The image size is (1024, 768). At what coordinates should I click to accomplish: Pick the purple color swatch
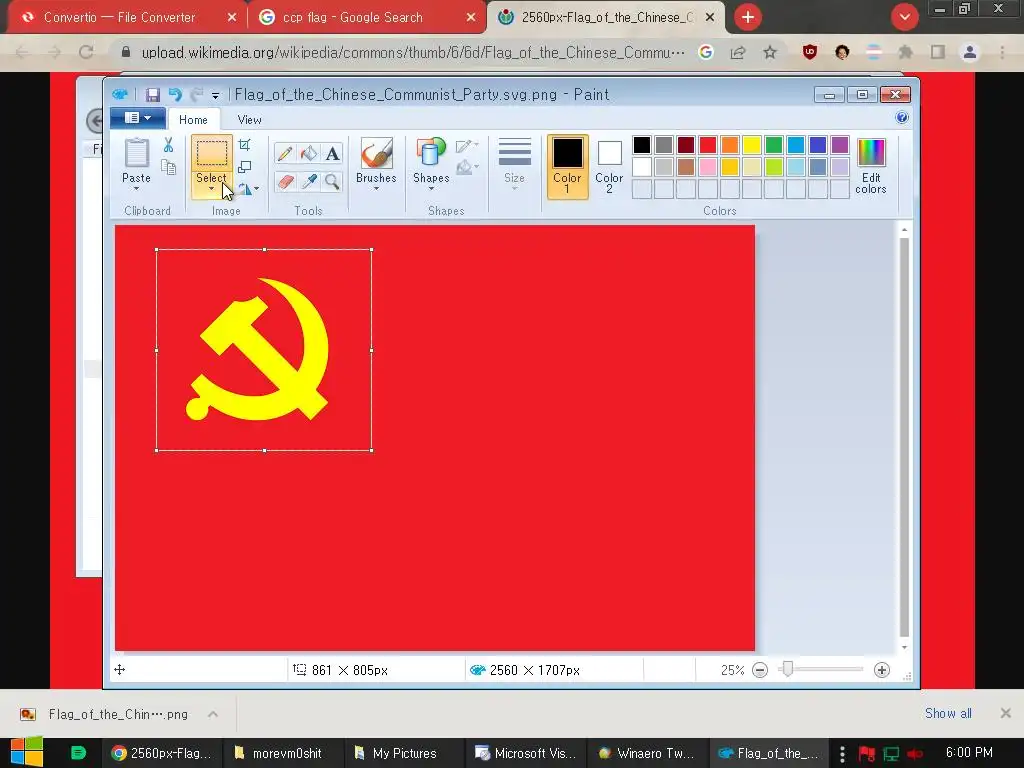click(x=840, y=144)
